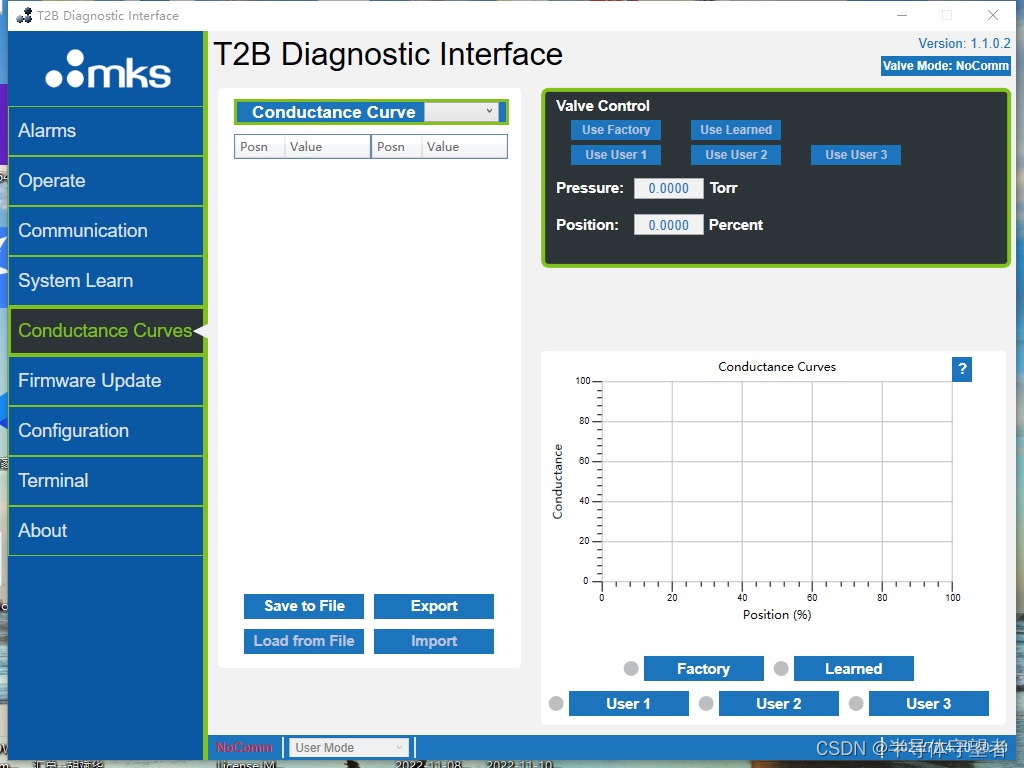This screenshot has width=1024, height=768.
Task: Click the Import button
Action: (434, 641)
